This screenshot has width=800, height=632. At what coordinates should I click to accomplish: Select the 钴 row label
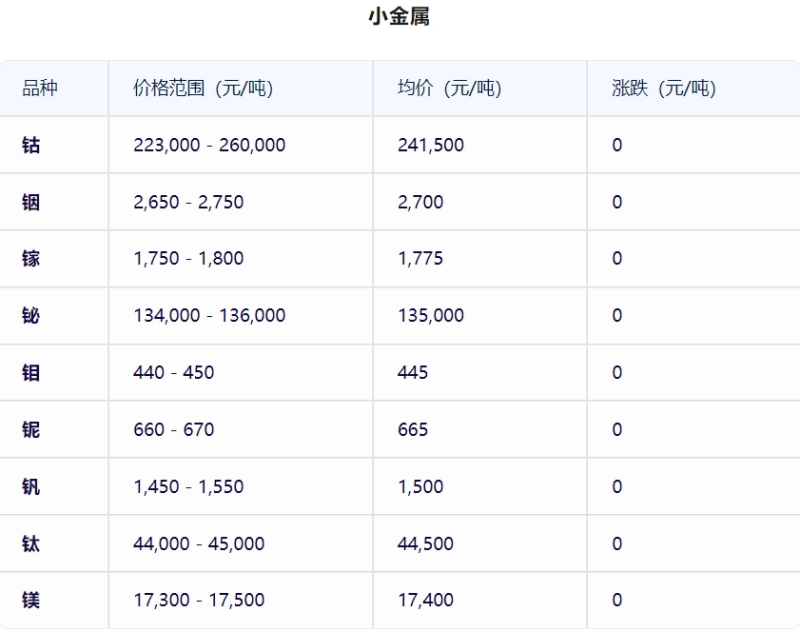(x=31, y=145)
